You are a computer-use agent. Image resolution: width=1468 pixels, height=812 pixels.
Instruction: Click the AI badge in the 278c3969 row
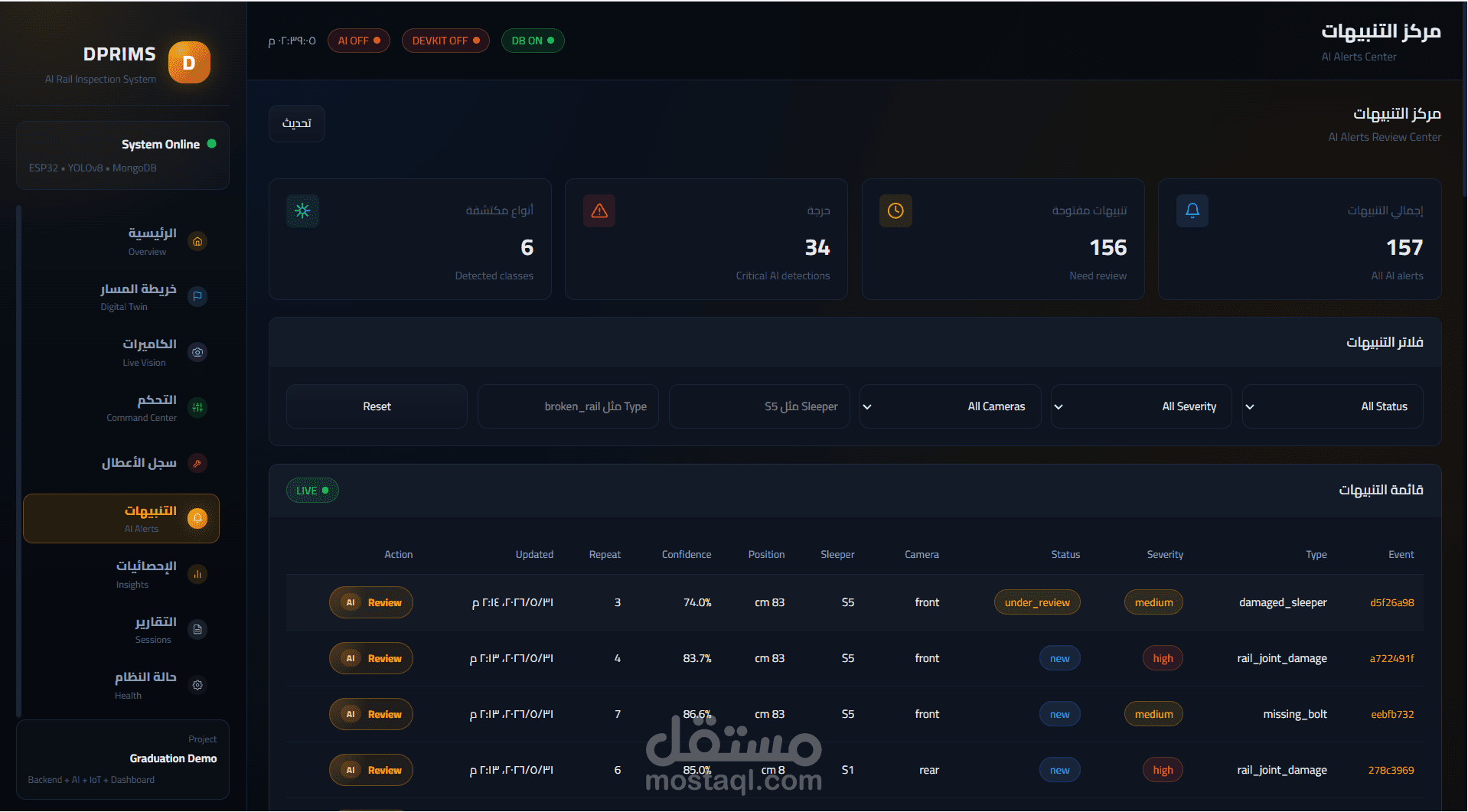(x=351, y=771)
